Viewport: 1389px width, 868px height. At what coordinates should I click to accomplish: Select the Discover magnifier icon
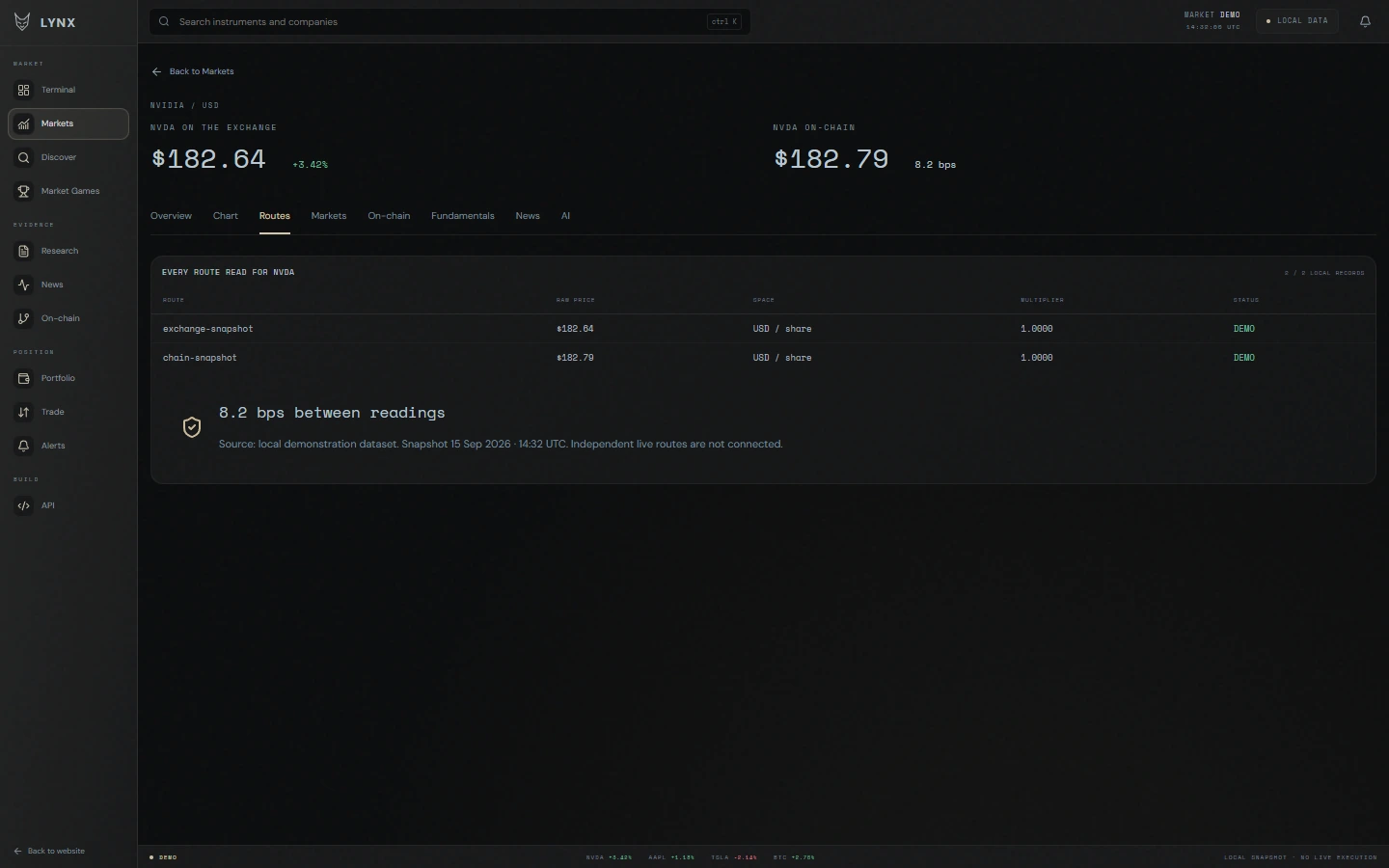coord(24,157)
